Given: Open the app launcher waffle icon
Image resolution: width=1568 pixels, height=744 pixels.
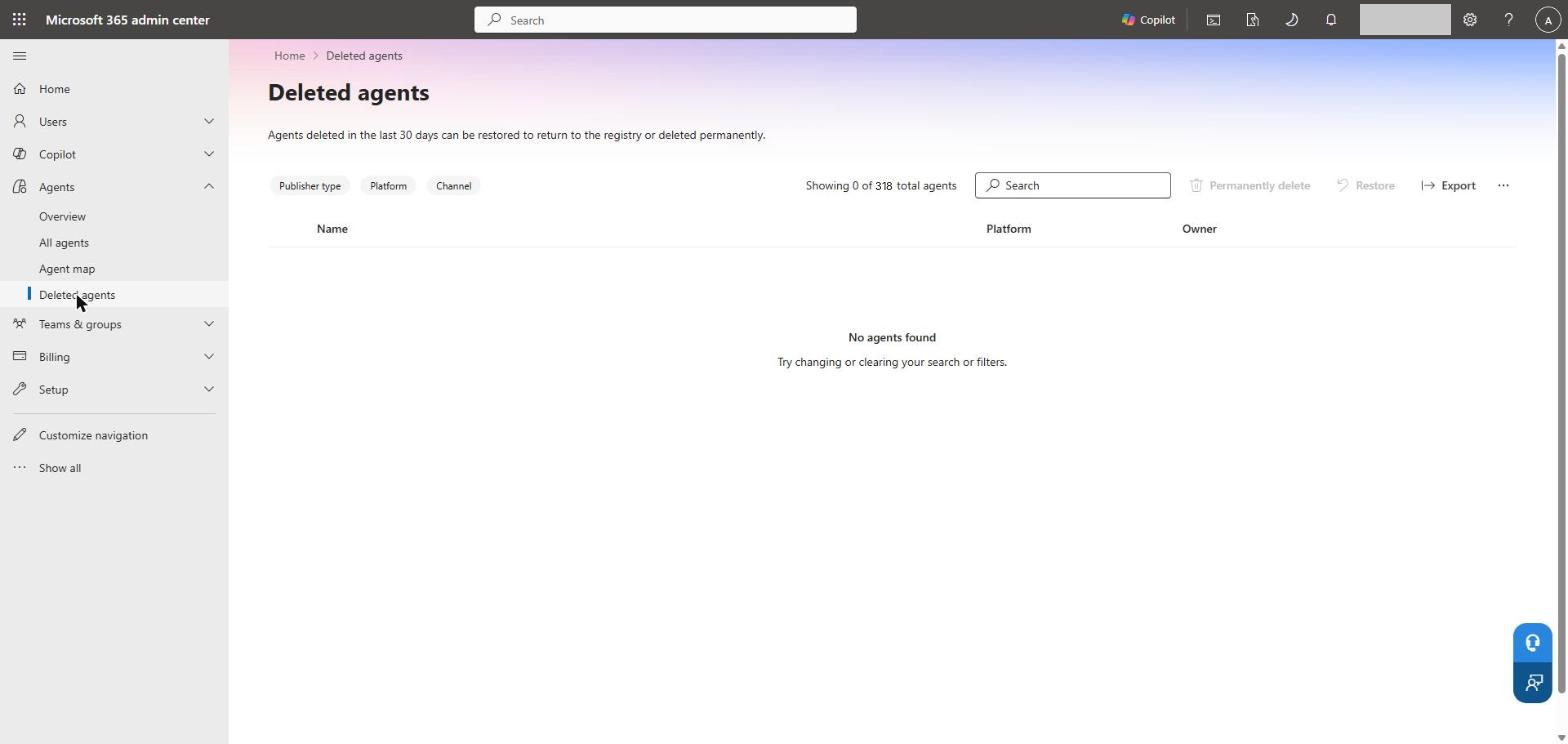Looking at the screenshot, I should tap(19, 20).
